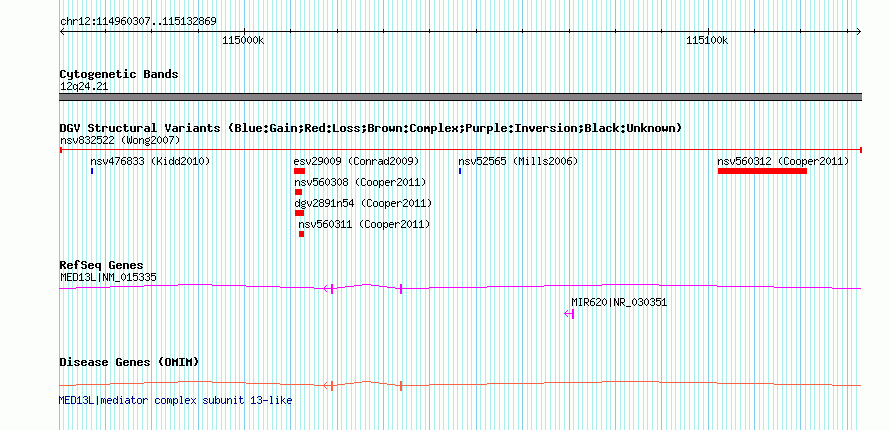Click the MED13L|NM_015335 gene label
This screenshot has width=890, height=430.
(x=108, y=277)
